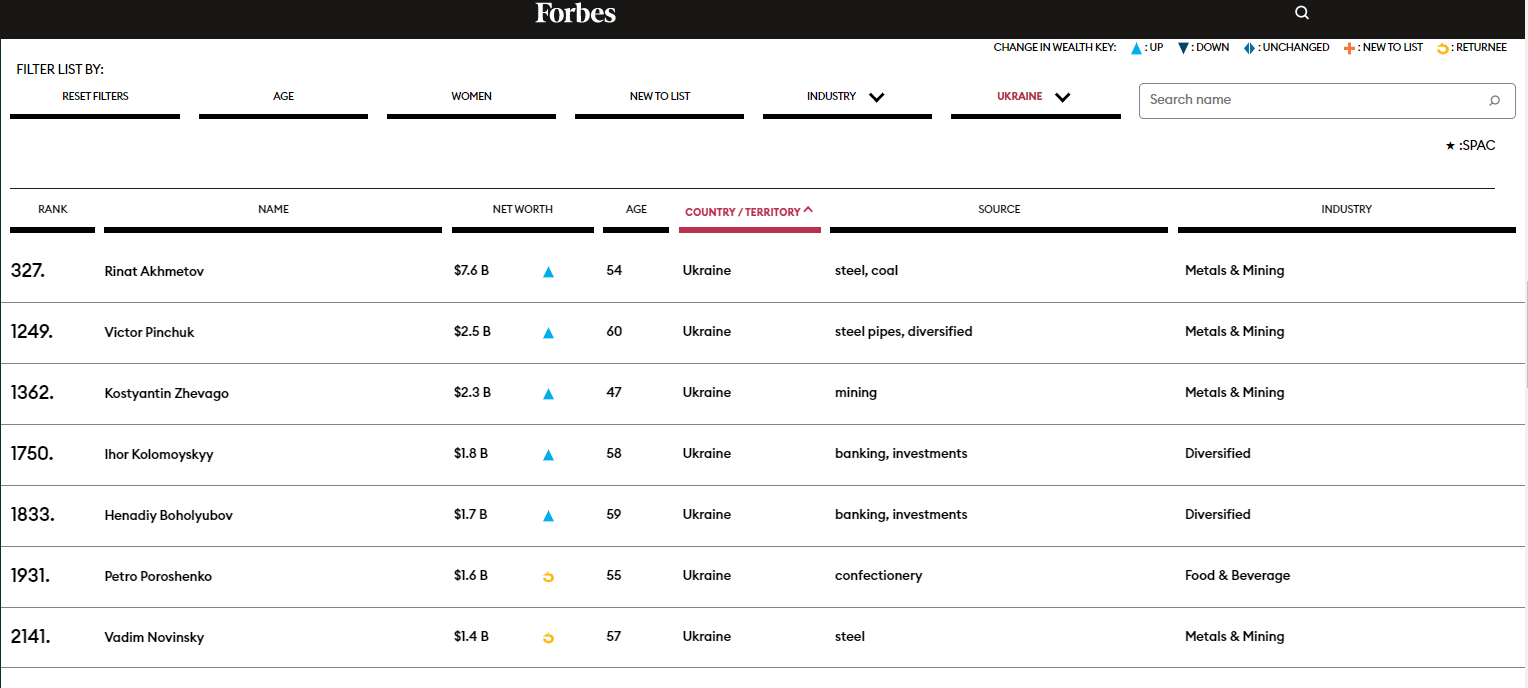The image size is (1528, 688).
Task: Open Petro Poroshenko's profile
Action: point(158,577)
